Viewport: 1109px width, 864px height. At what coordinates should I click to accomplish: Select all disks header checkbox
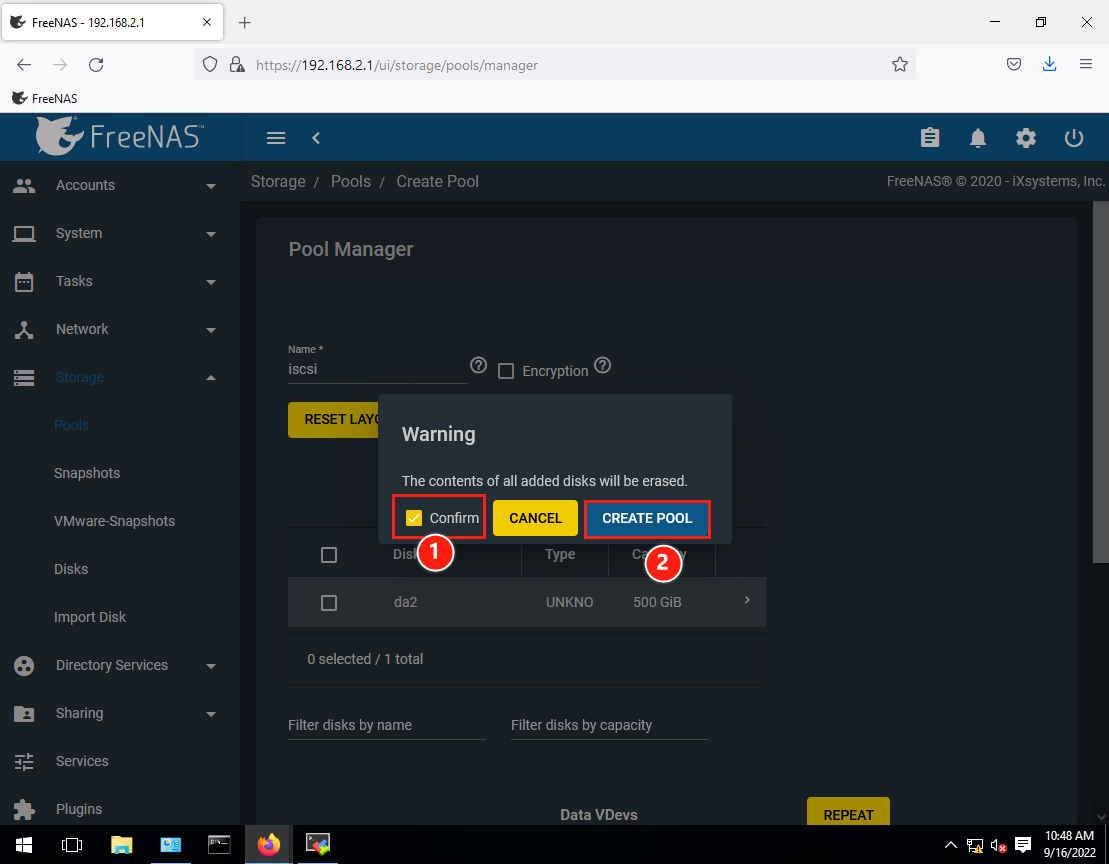point(329,555)
